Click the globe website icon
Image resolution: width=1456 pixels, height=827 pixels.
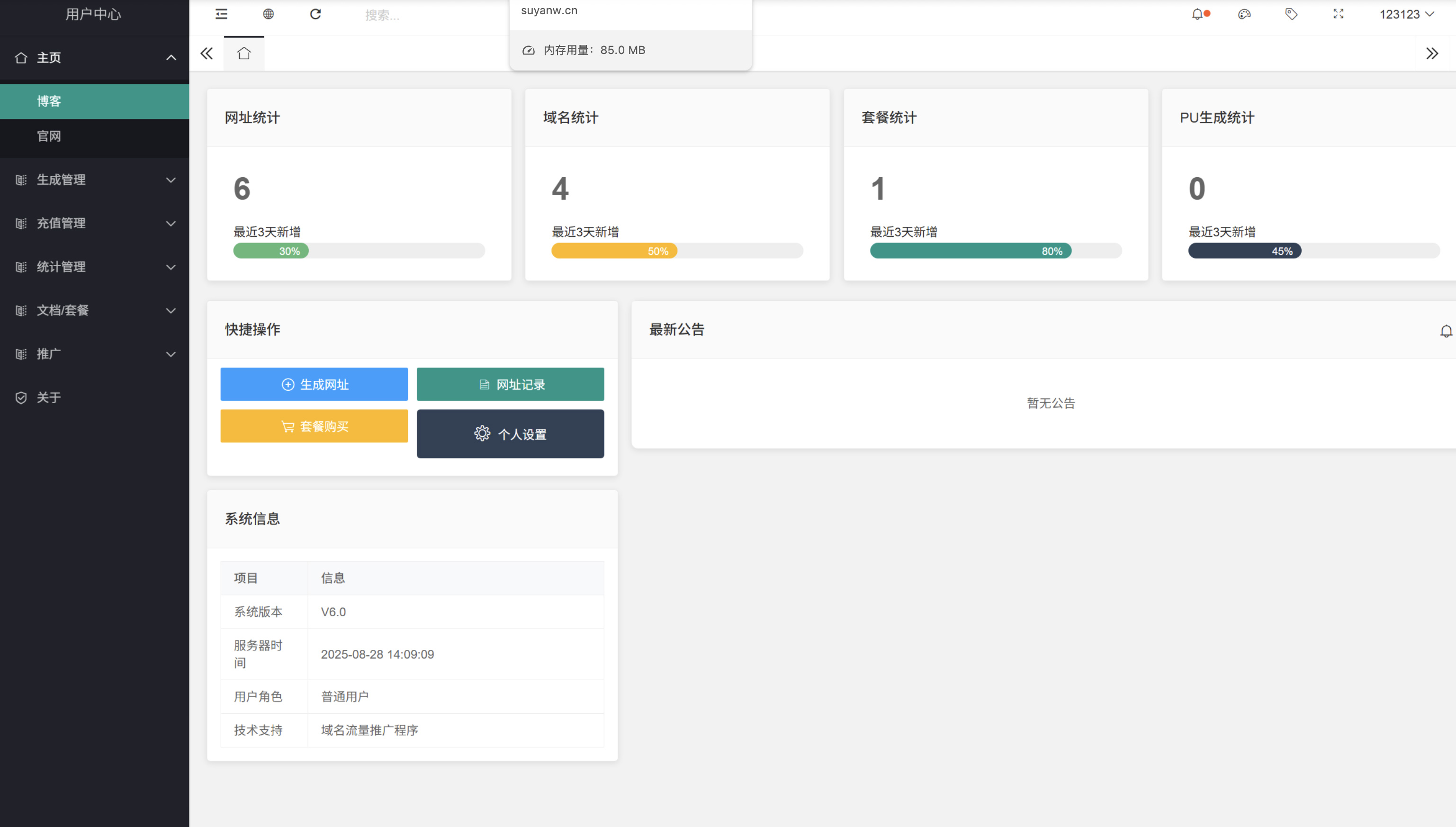coord(269,14)
